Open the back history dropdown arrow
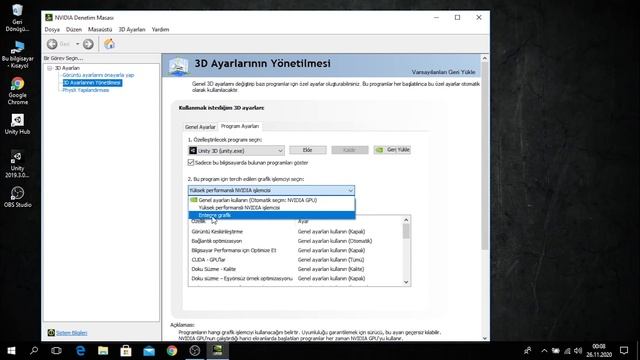Image resolution: width=640 pixels, height=360 pixels. pyautogui.click(x=78, y=44)
